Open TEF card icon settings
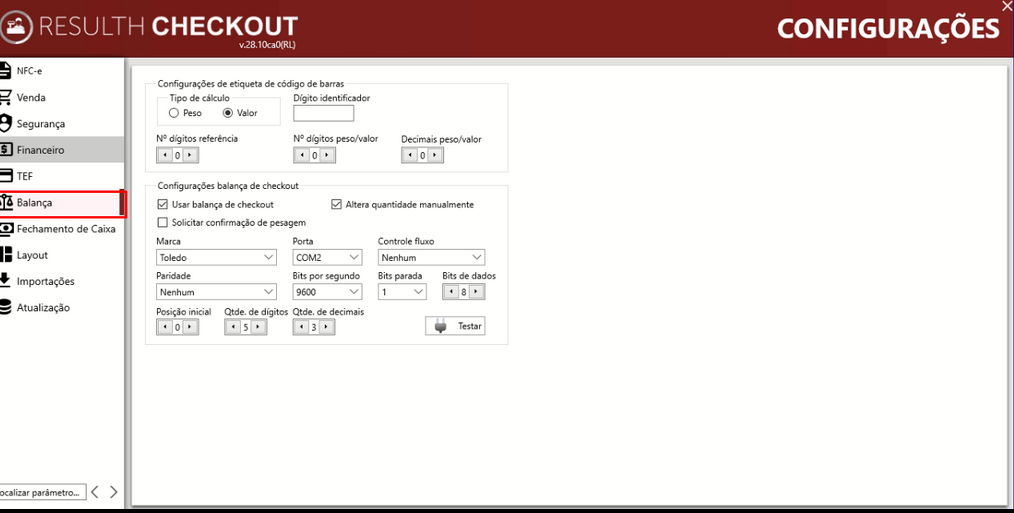1014x513 pixels. (x=5, y=176)
